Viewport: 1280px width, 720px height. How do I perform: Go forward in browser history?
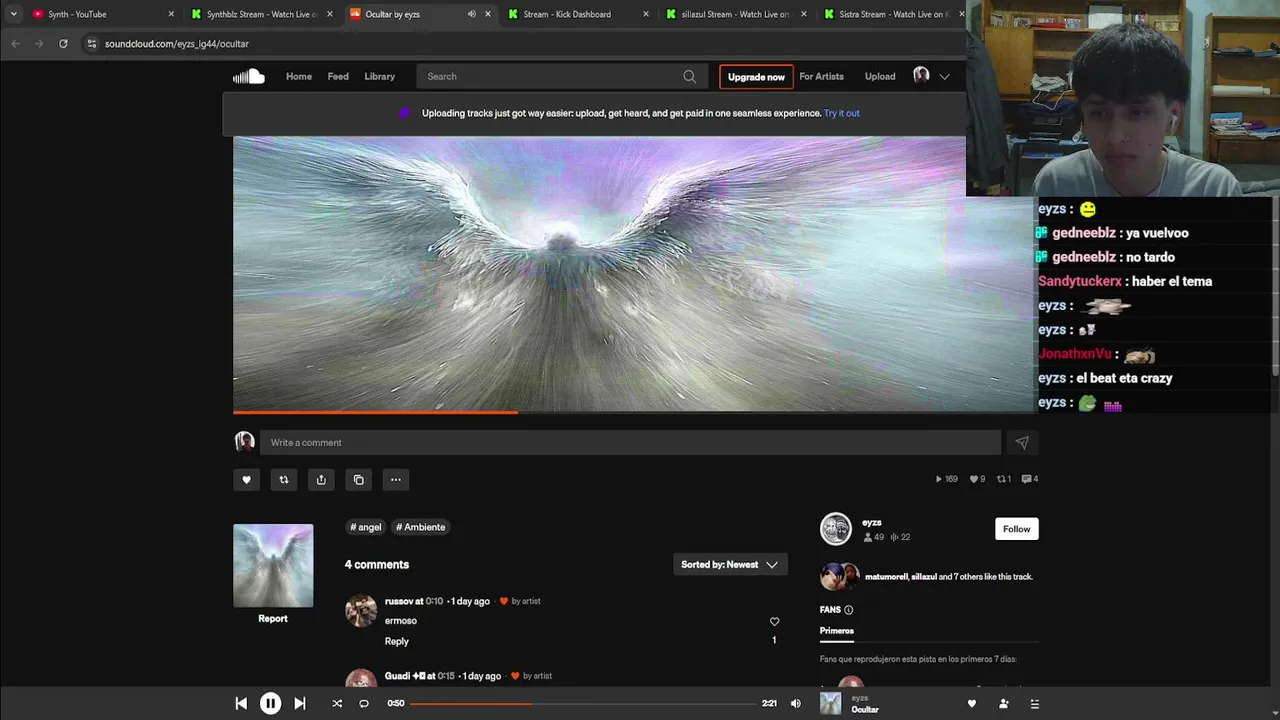tap(39, 44)
